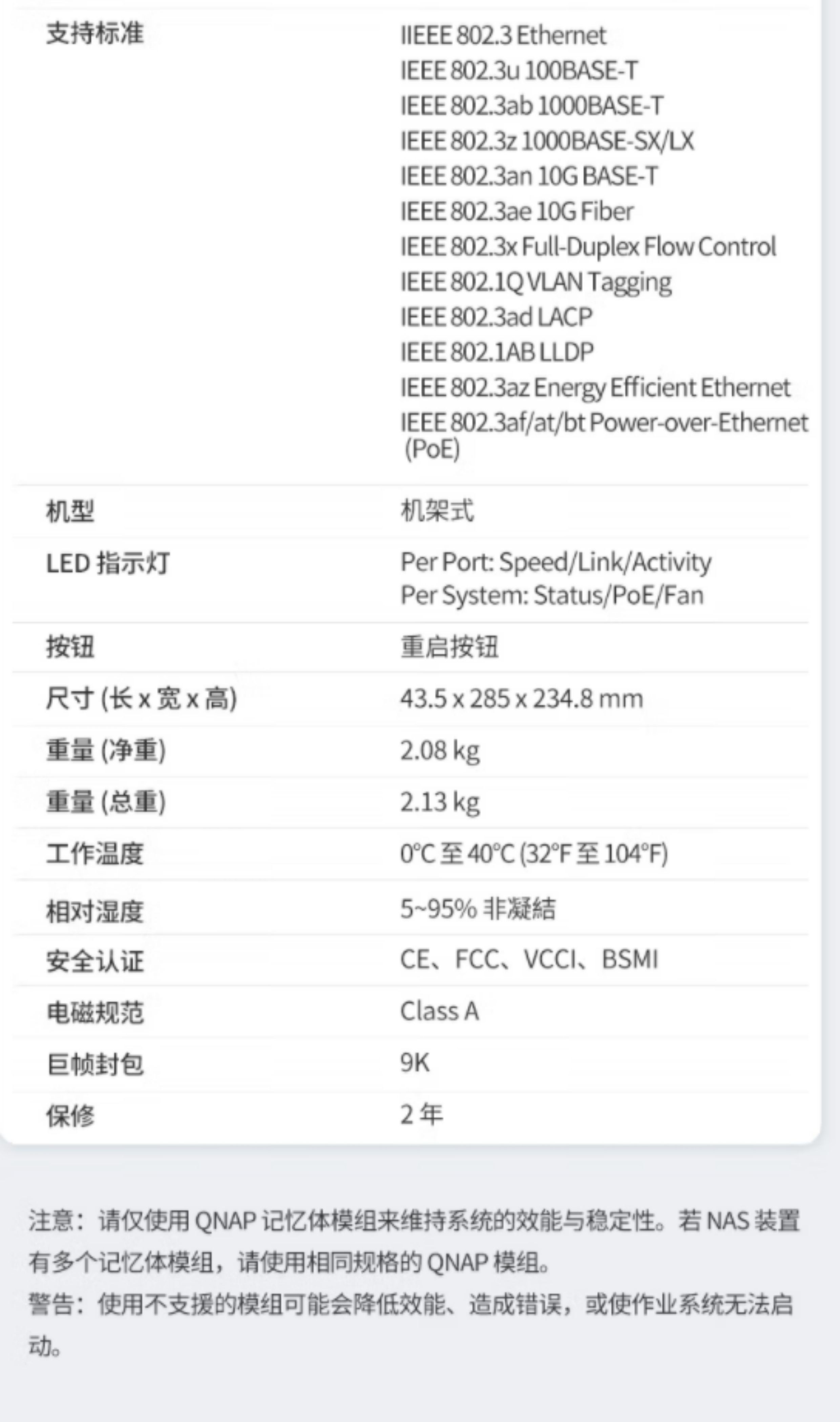Select IEEE 802.3x Full-Duplex Flow Control text

pos(588,247)
